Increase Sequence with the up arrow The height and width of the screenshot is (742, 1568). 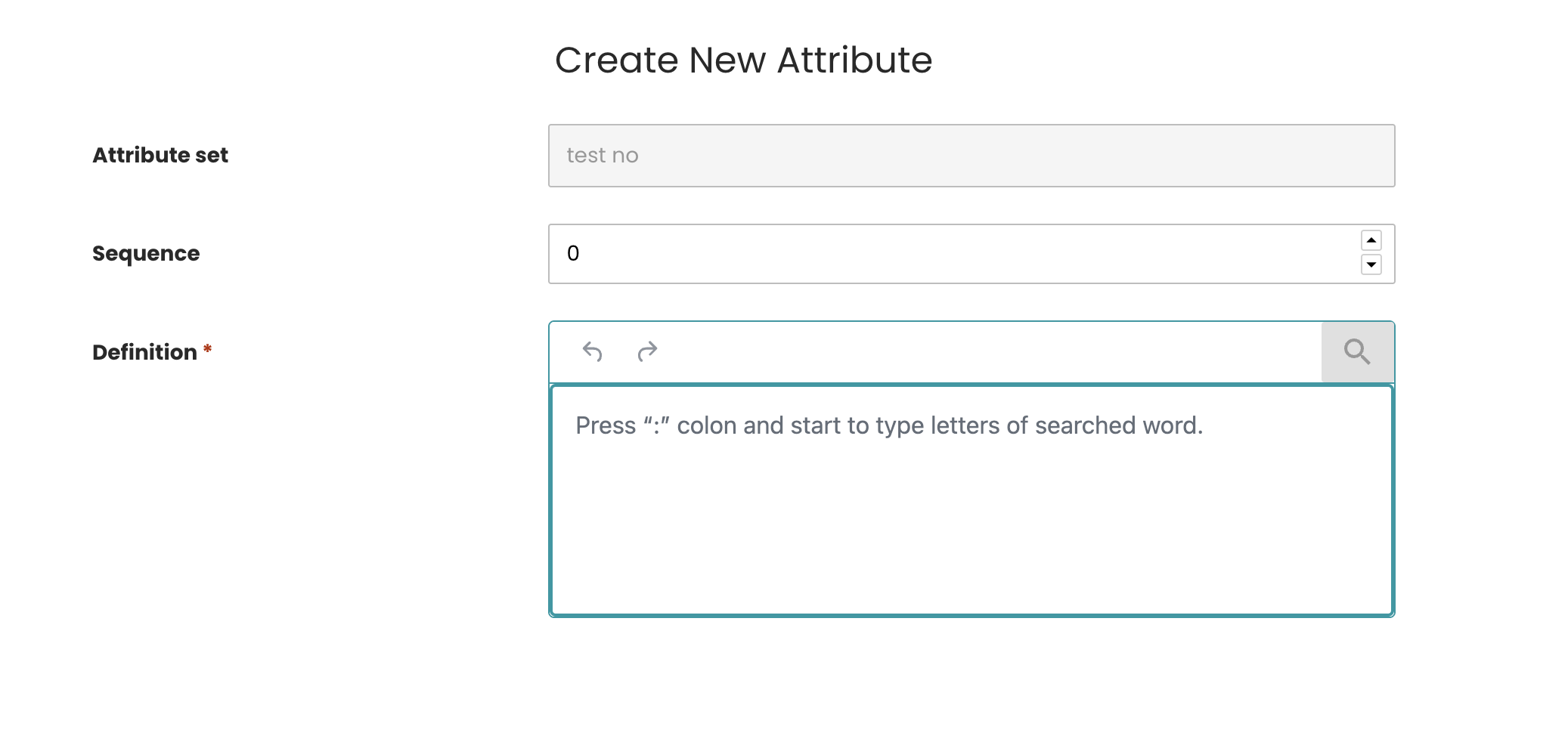[x=1371, y=240]
